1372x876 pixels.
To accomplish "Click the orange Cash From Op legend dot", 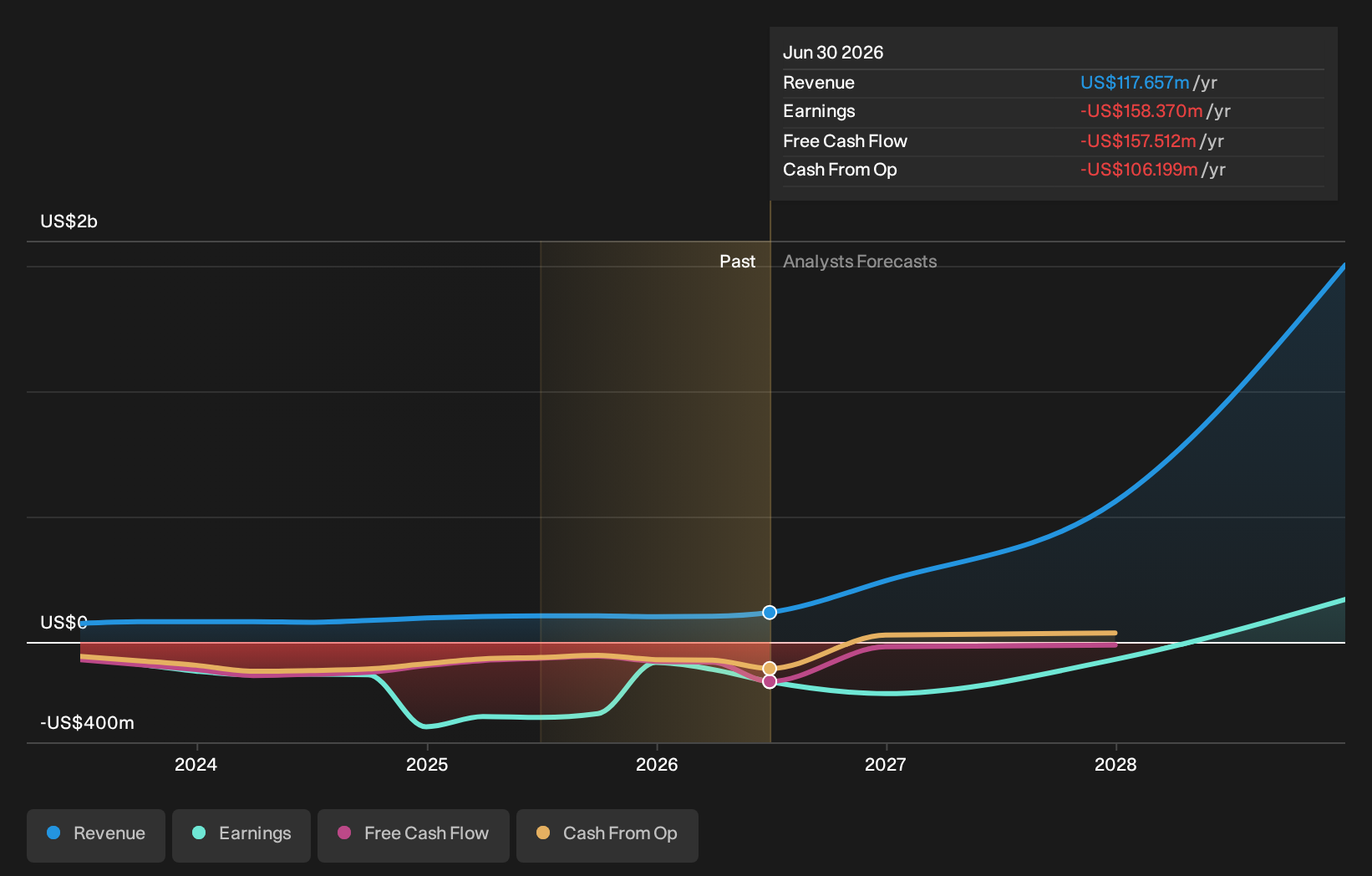I will click(543, 833).
